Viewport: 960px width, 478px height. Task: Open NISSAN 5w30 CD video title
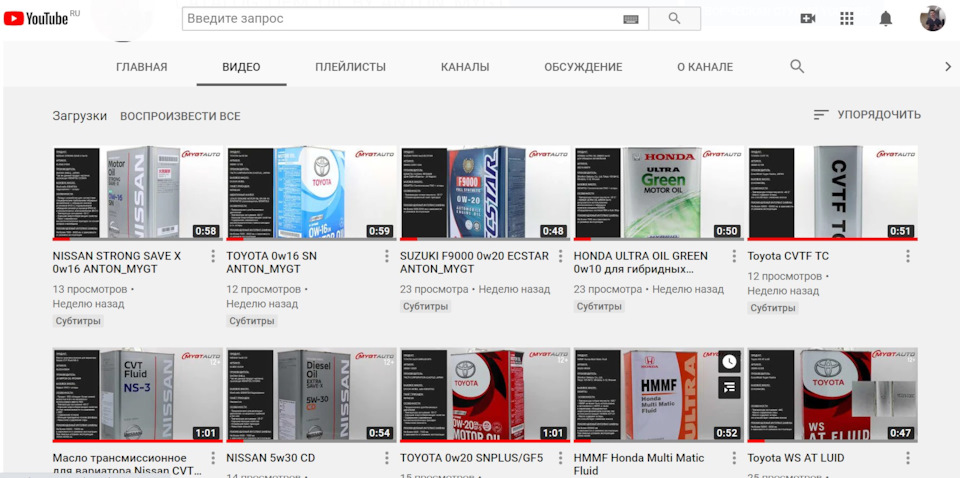pos(271,458)
